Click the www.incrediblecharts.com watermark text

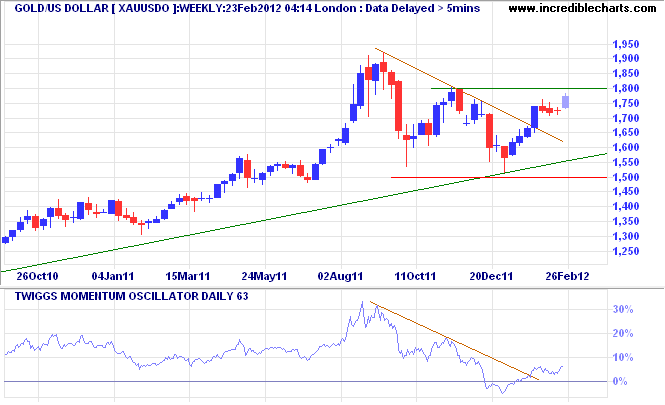[x=582, y=8]
